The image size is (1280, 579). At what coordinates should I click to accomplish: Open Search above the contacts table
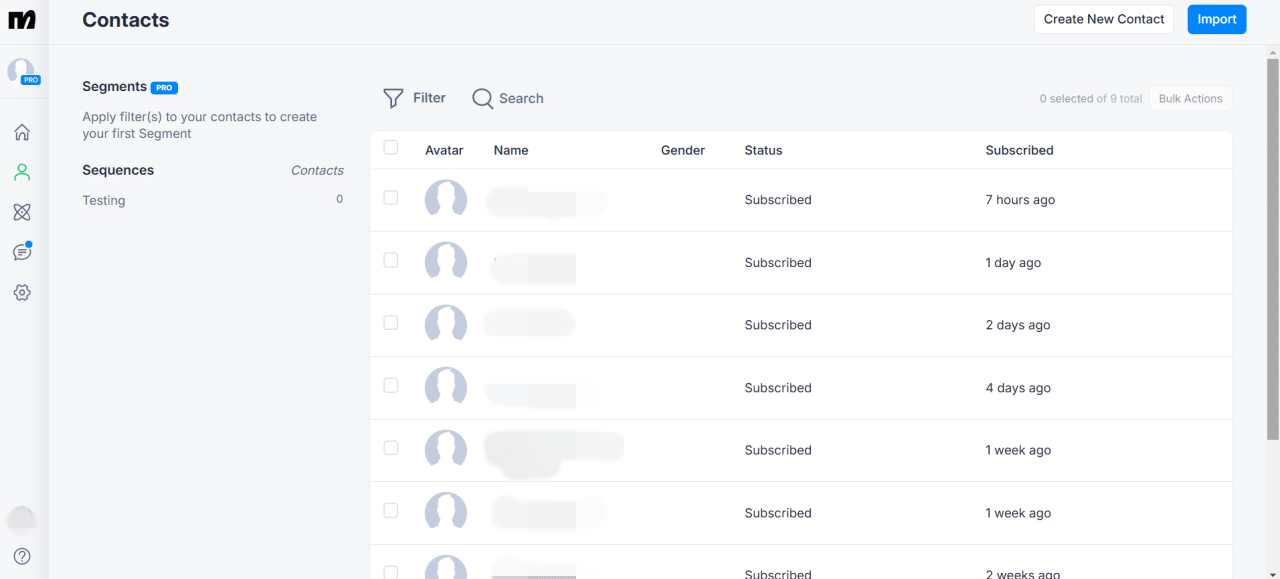[x=507, y=98]
